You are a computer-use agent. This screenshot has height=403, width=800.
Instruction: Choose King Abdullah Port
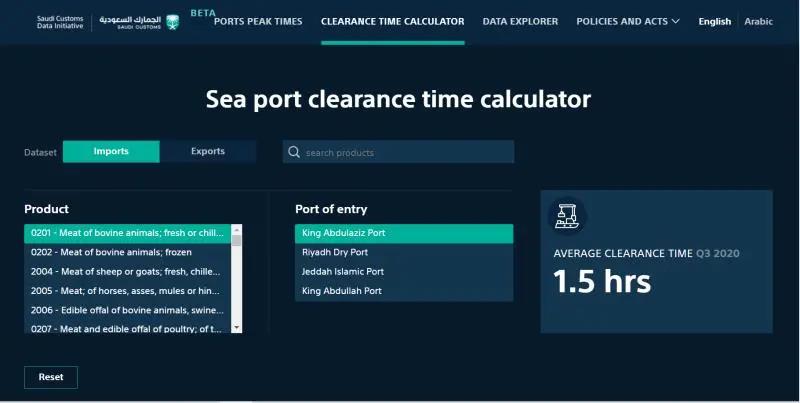[404, 291]
